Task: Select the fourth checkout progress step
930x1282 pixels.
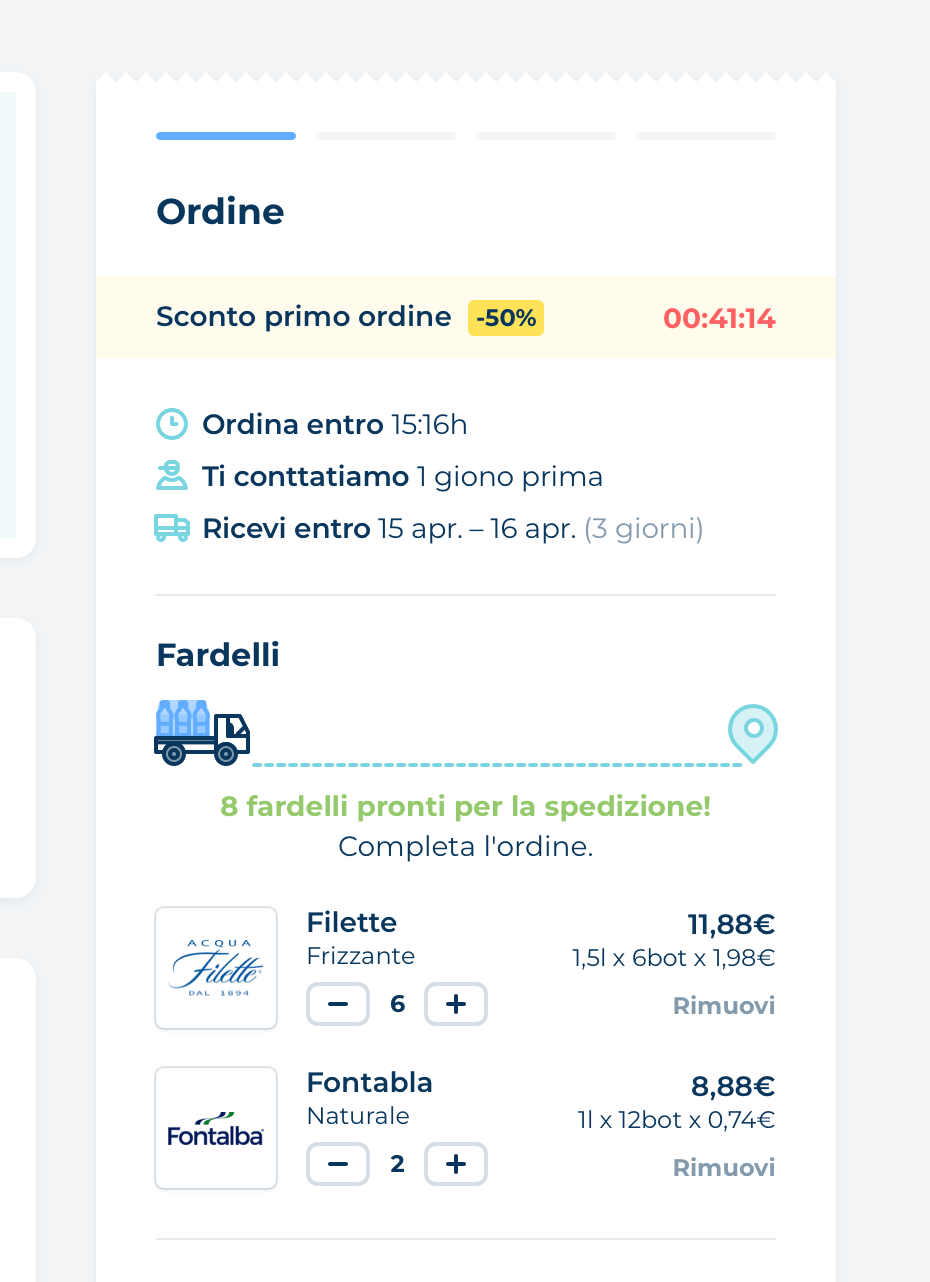Action: click(x=706, y=136)
